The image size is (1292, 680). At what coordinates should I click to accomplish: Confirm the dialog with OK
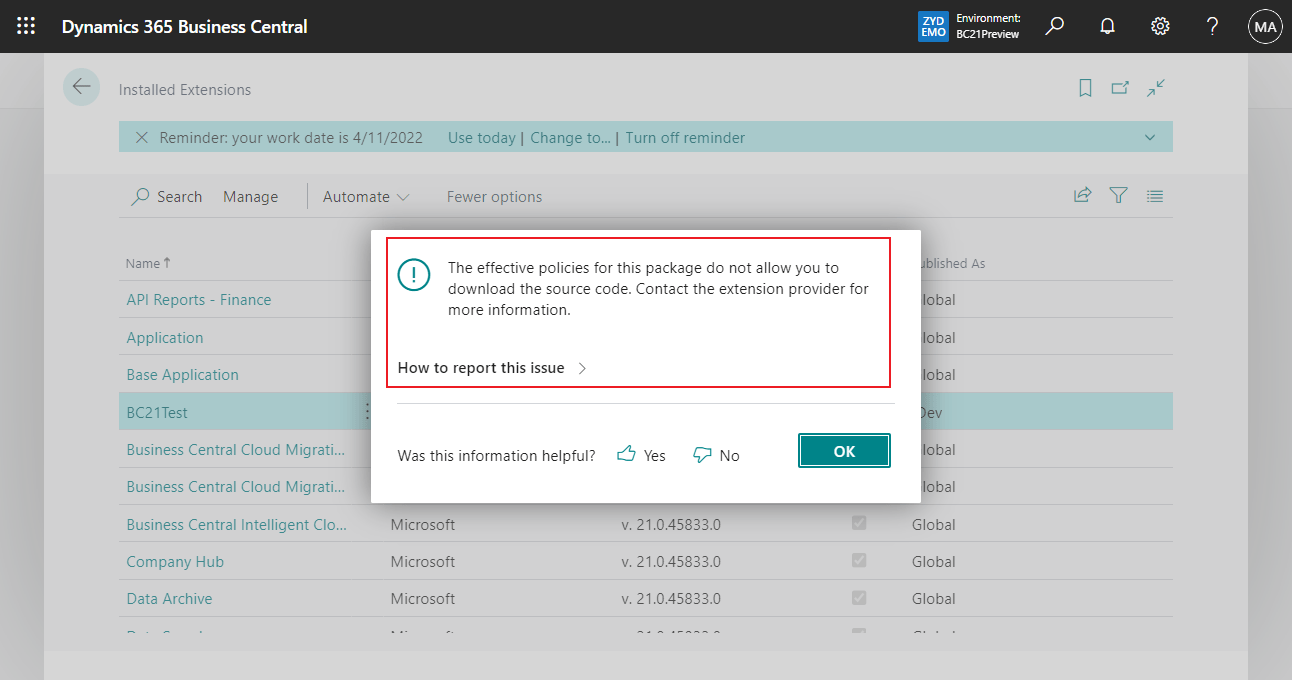pos(844,450)
